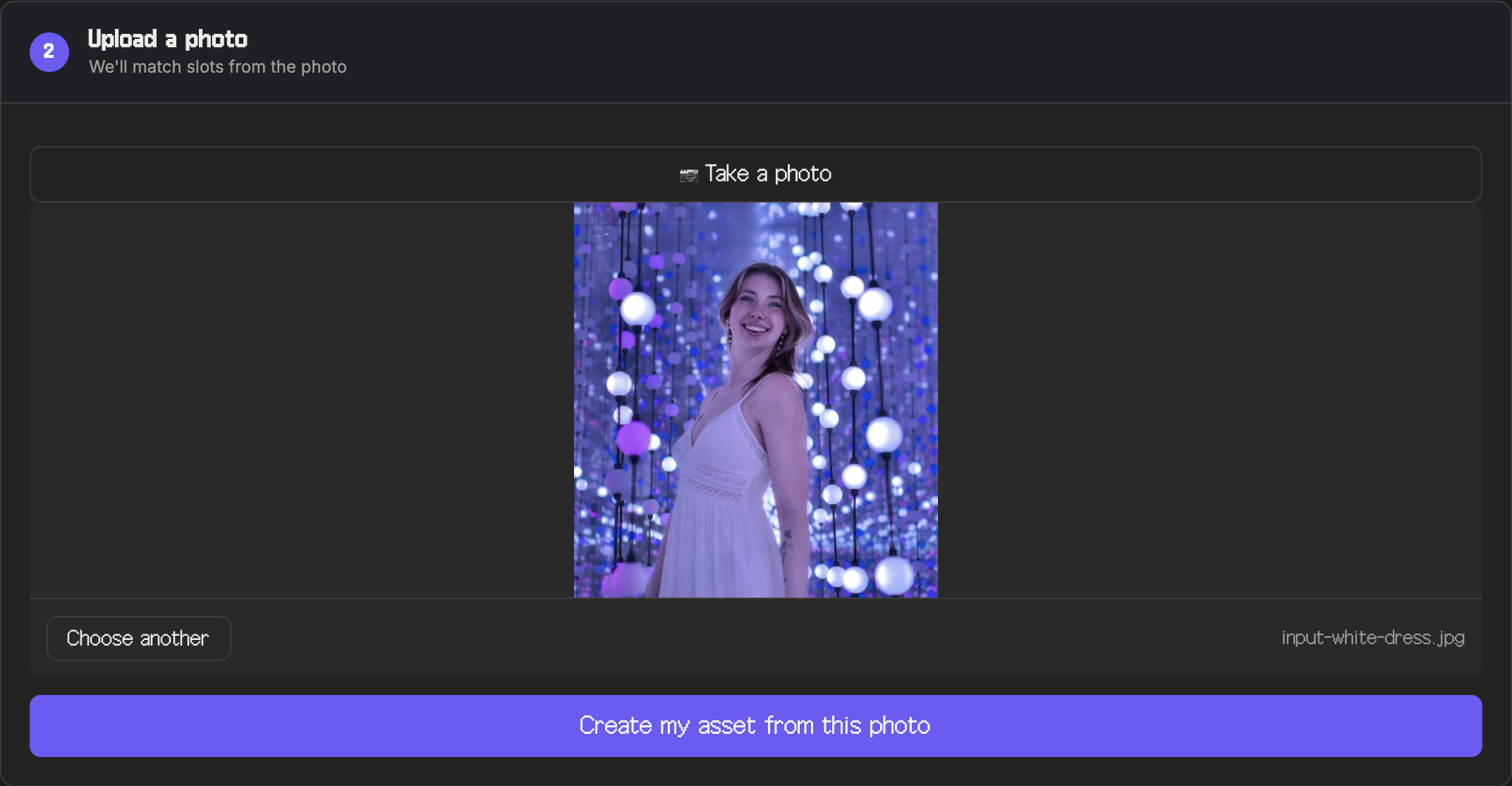Select the uploaded photo preview thumbnail

click(x=755, y=400)
